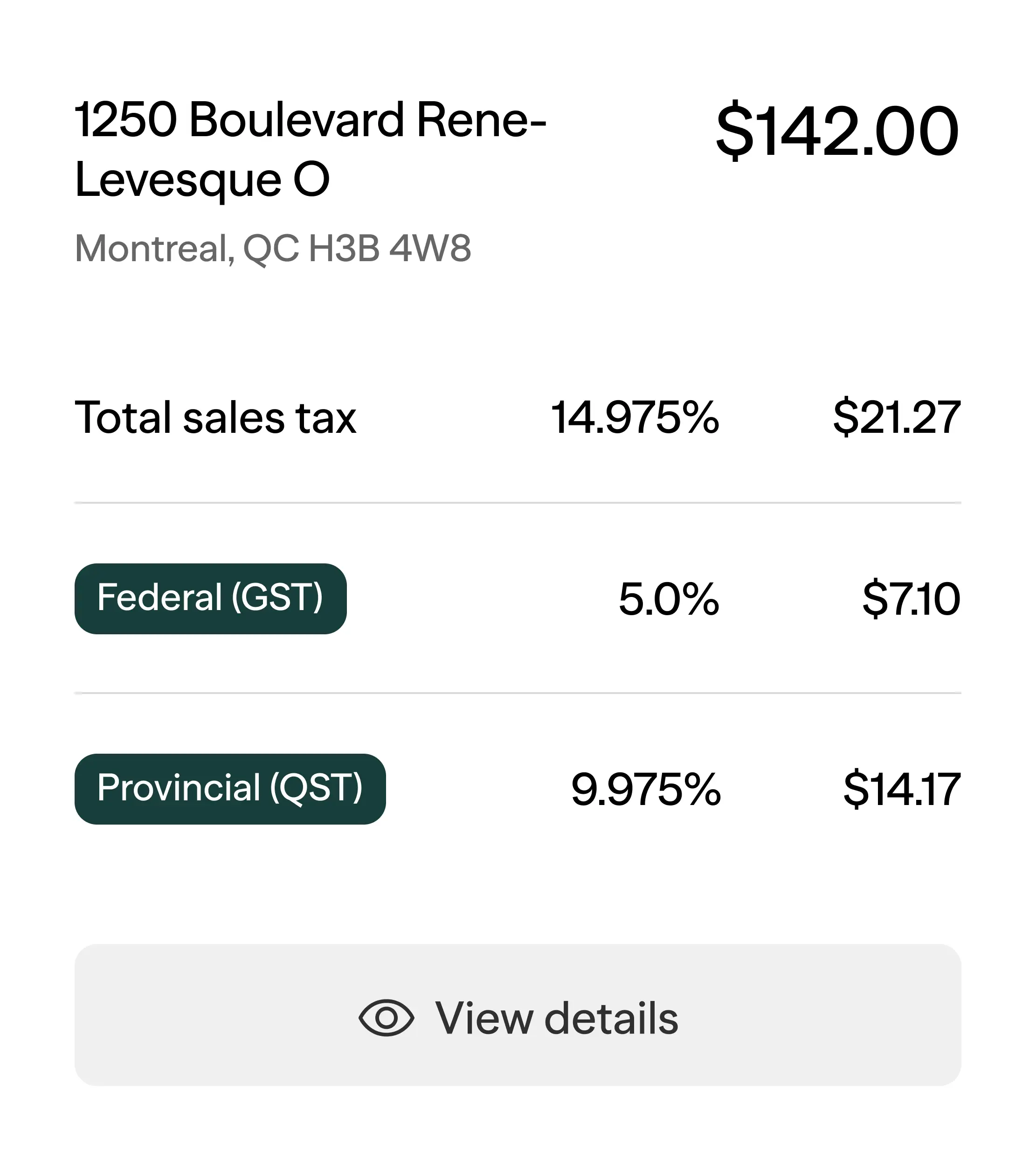Select the Federal (GST) tax badge
This screenshot has height=1159, width=1036.
pos(210,598)
